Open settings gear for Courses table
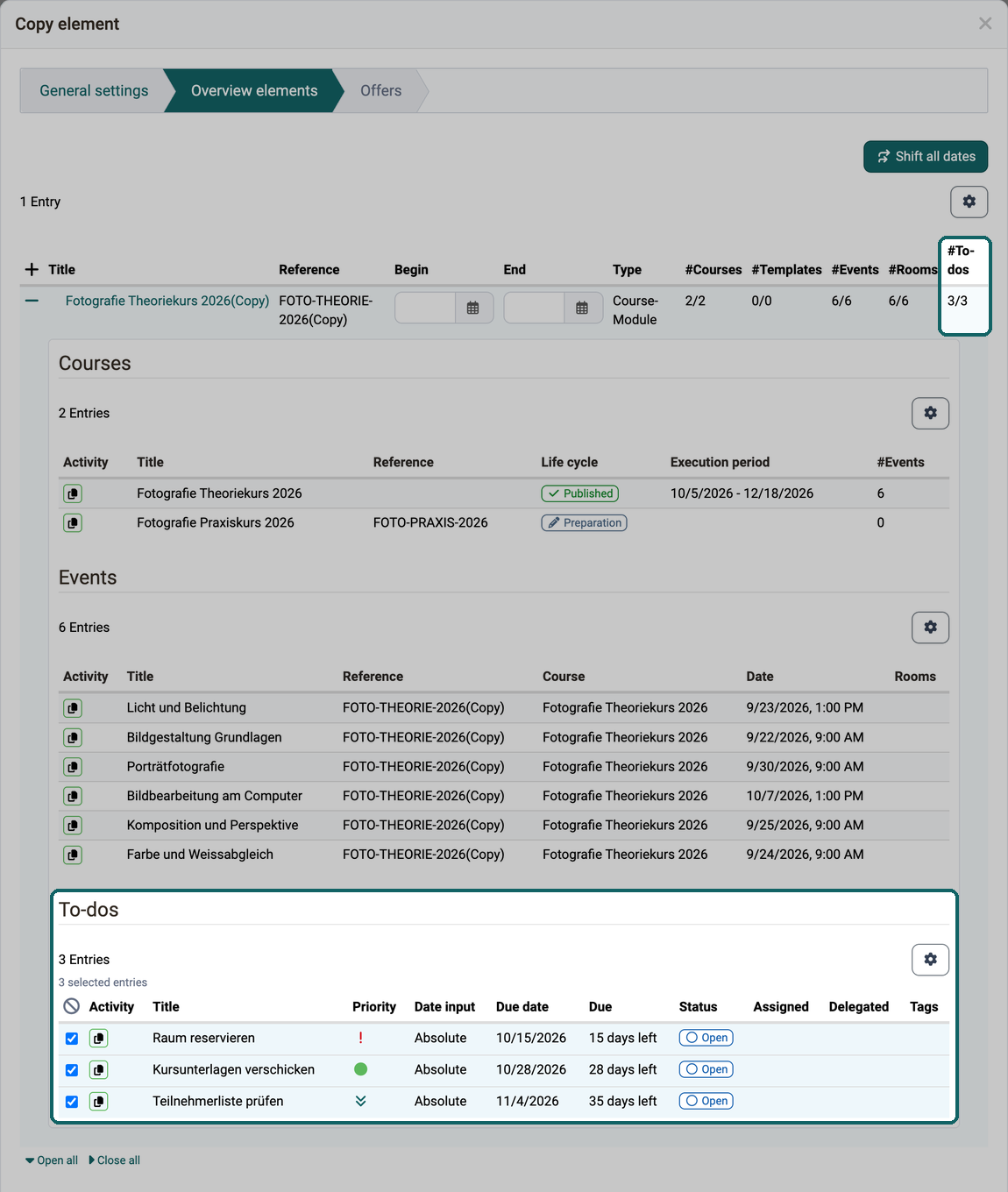The width and height of the screenshot is (1008, 1192). coord(930,413)
